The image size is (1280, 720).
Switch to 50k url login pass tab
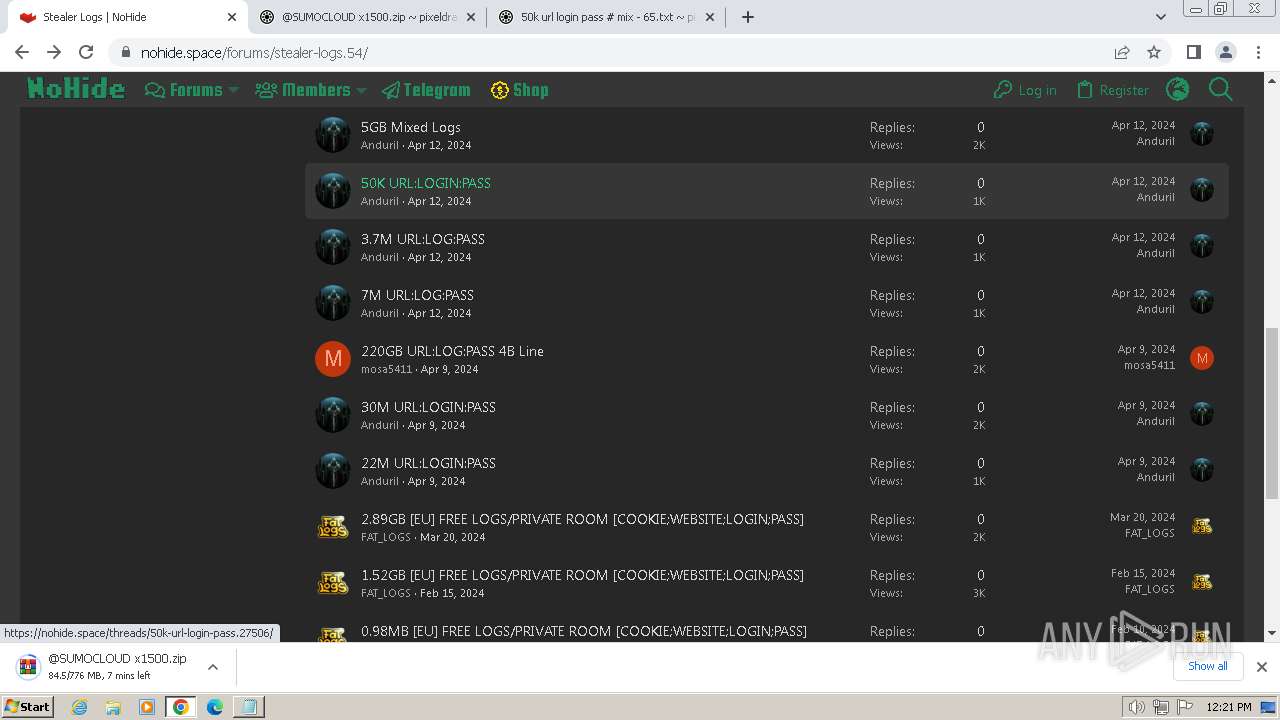[606, 17]
